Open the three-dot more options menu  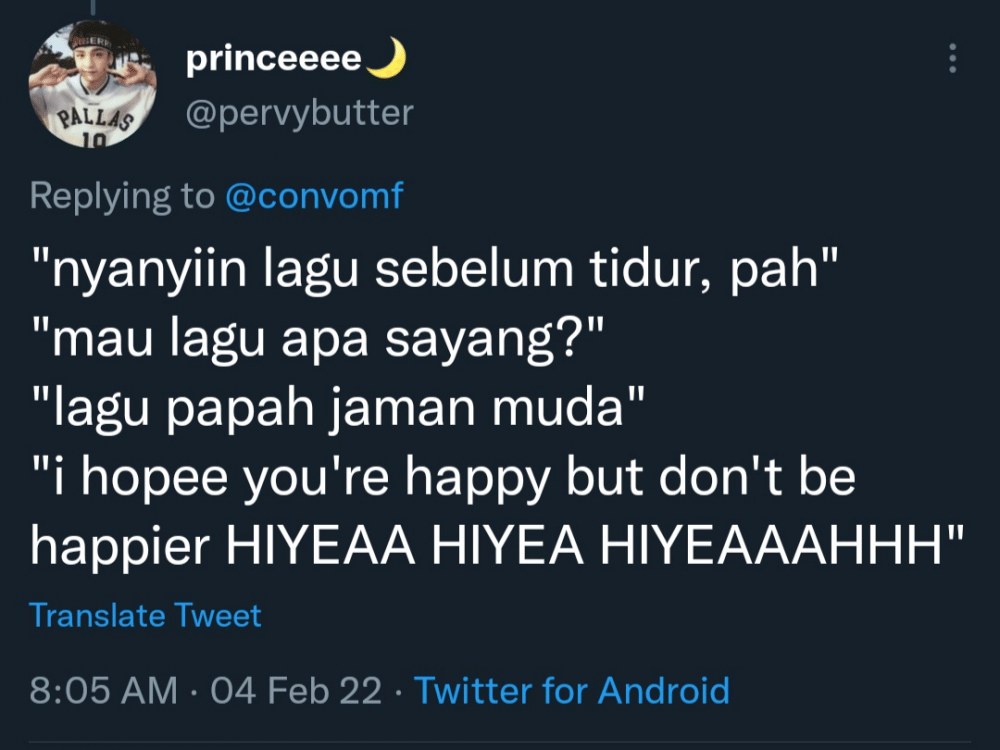(952, 58)
